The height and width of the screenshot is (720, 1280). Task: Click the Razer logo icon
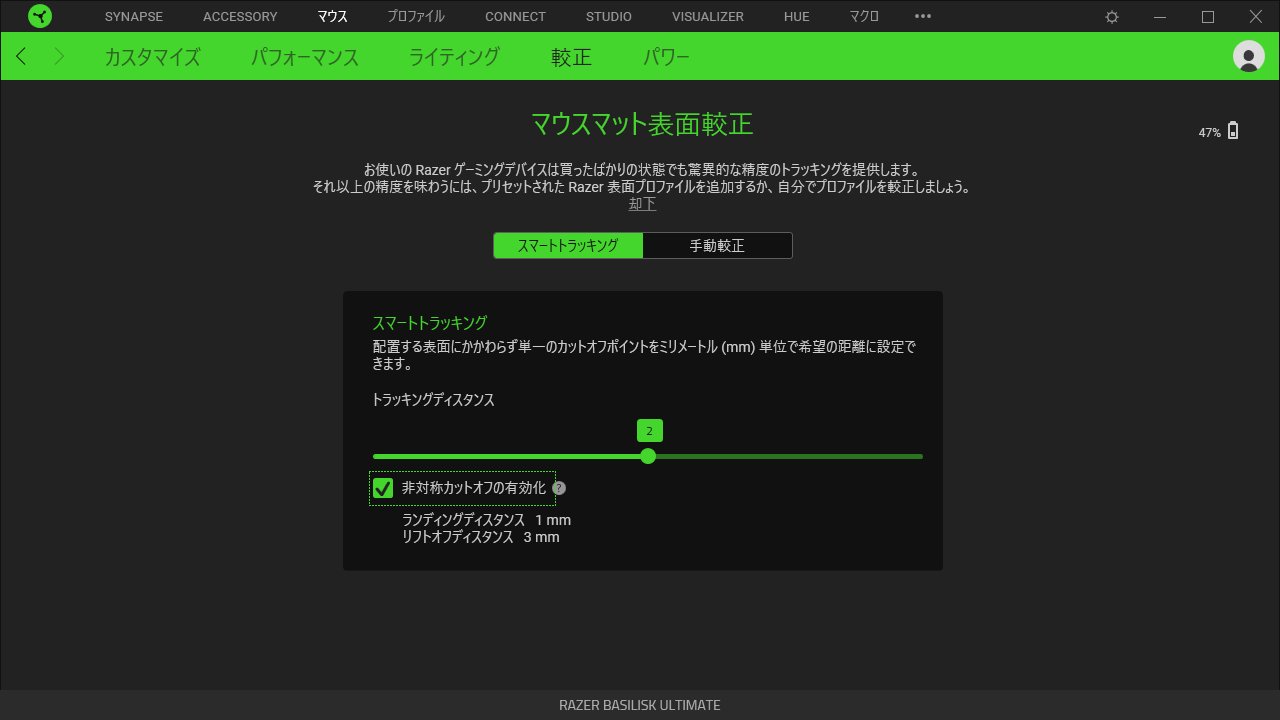coord(40,16)
